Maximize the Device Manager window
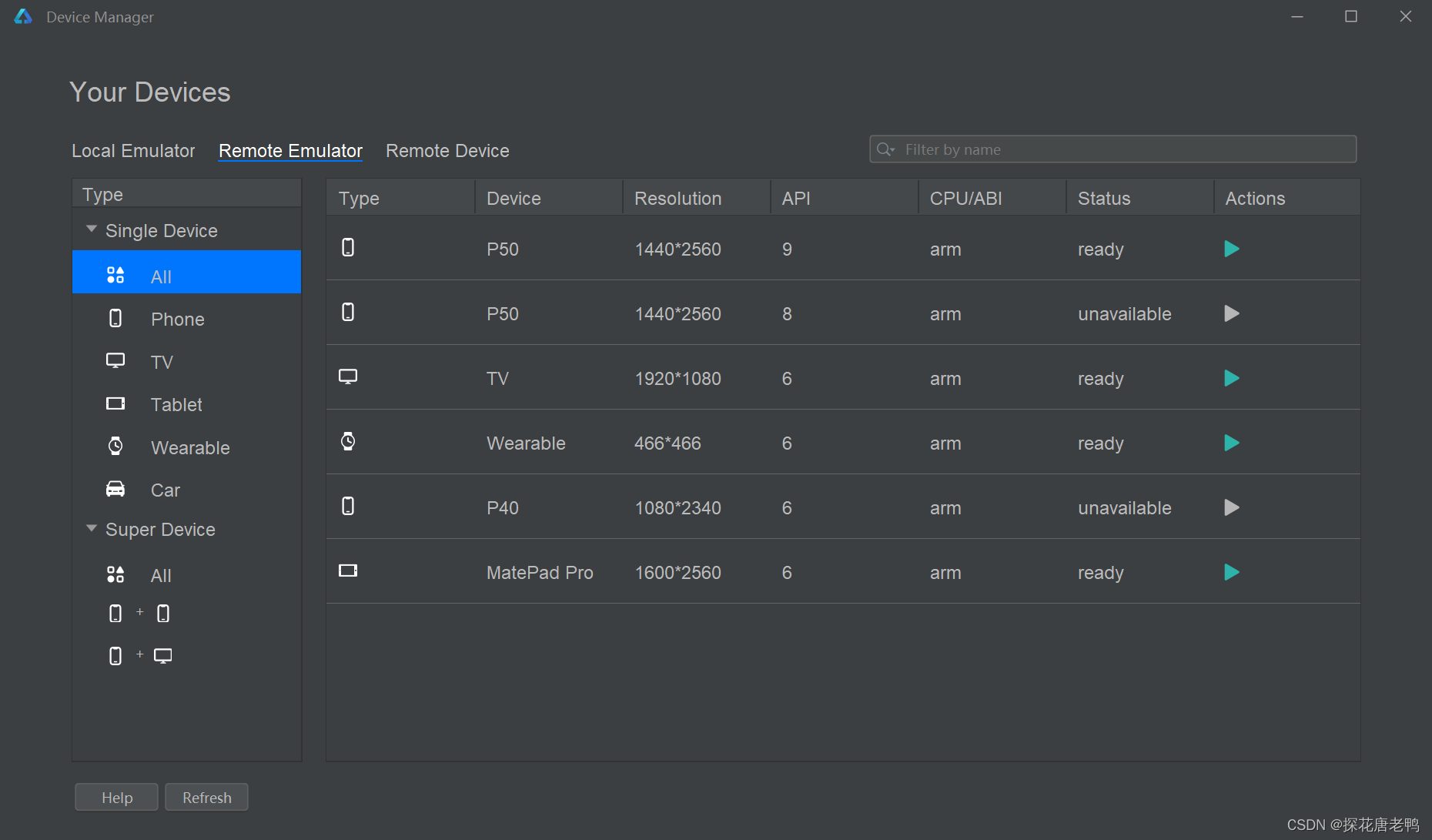The image size is (1432, 840). point(1351,16)
